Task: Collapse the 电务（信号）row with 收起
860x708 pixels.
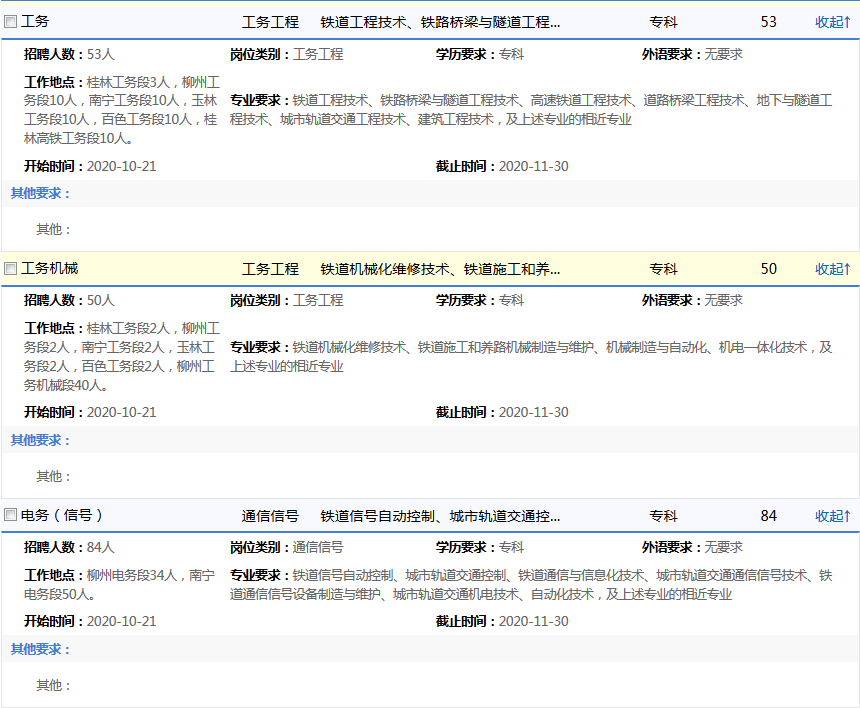Action: pyautogui.click(x=832, y=516)
